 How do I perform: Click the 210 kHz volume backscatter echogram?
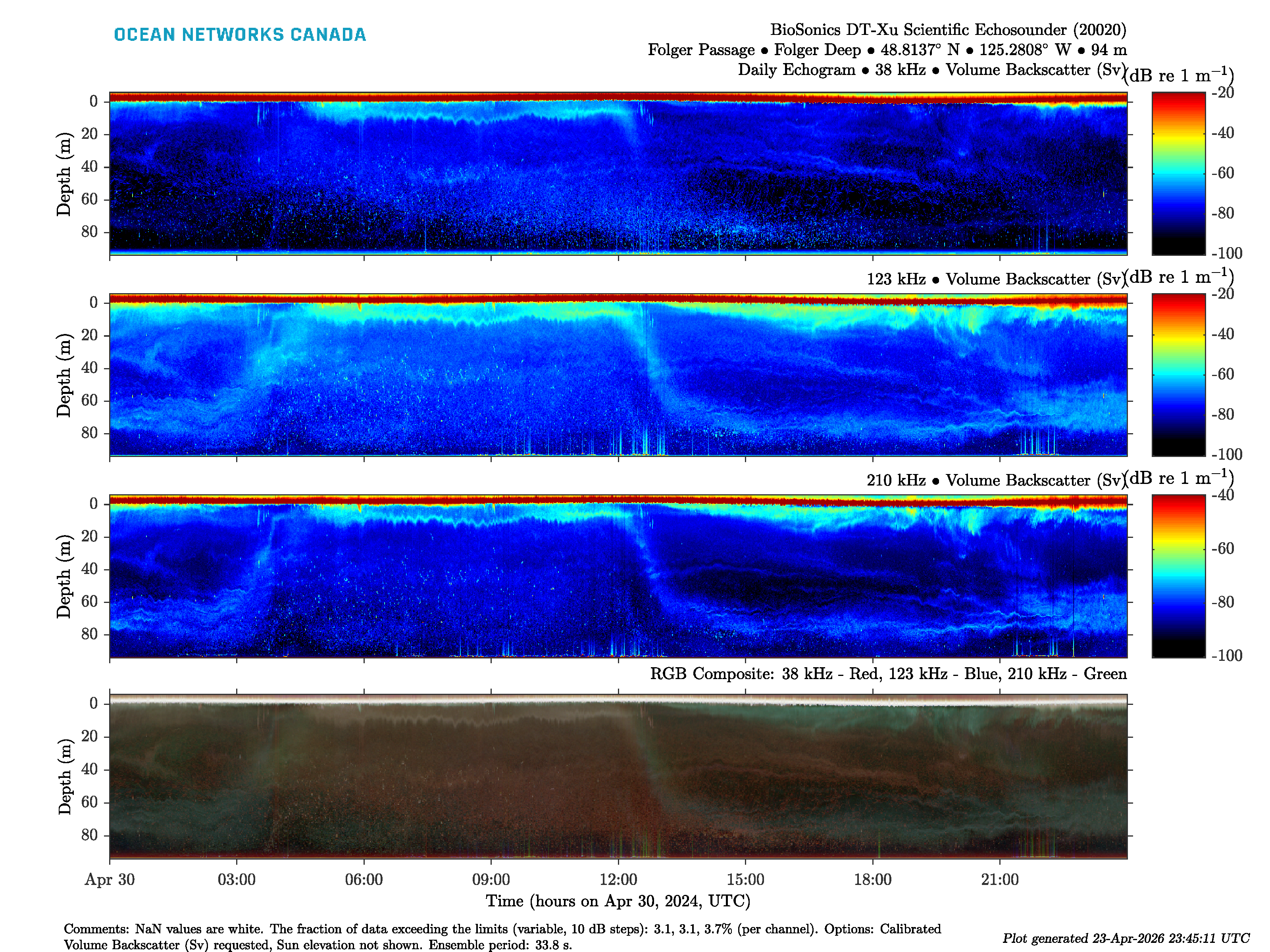point(618,576)
